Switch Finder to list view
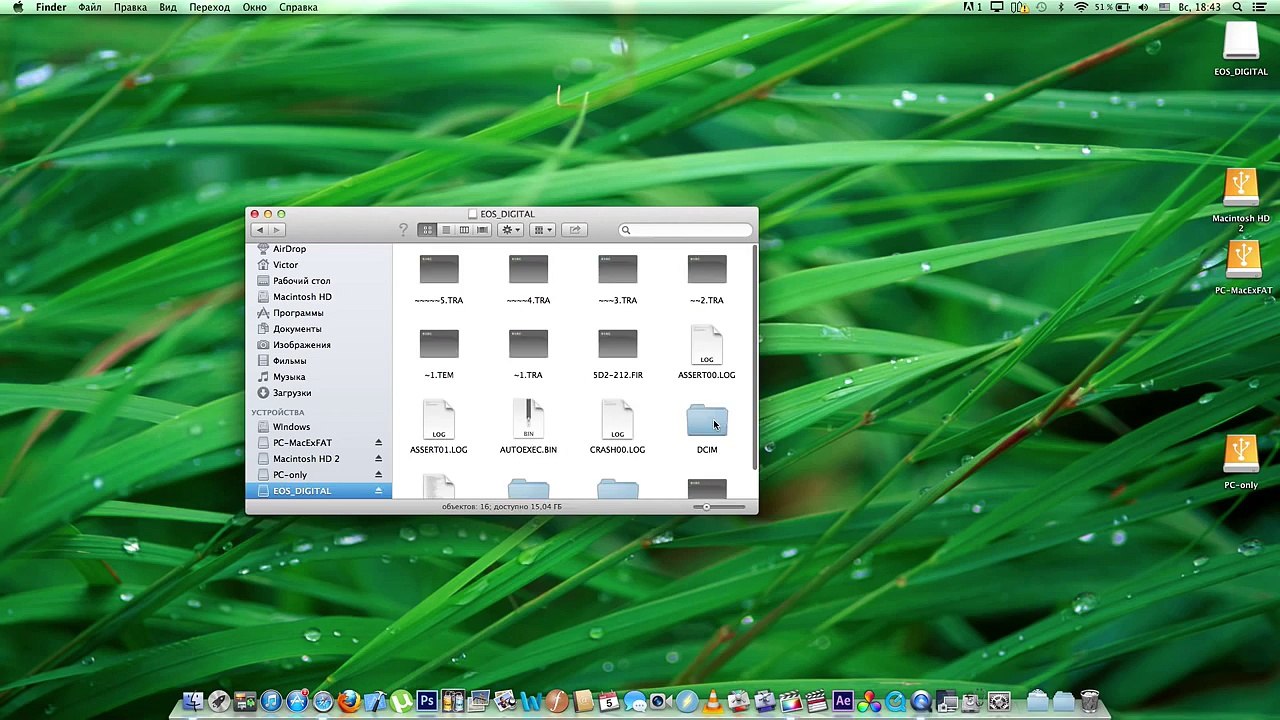The height and width of the screenshot is (720, 1280). 446,230
